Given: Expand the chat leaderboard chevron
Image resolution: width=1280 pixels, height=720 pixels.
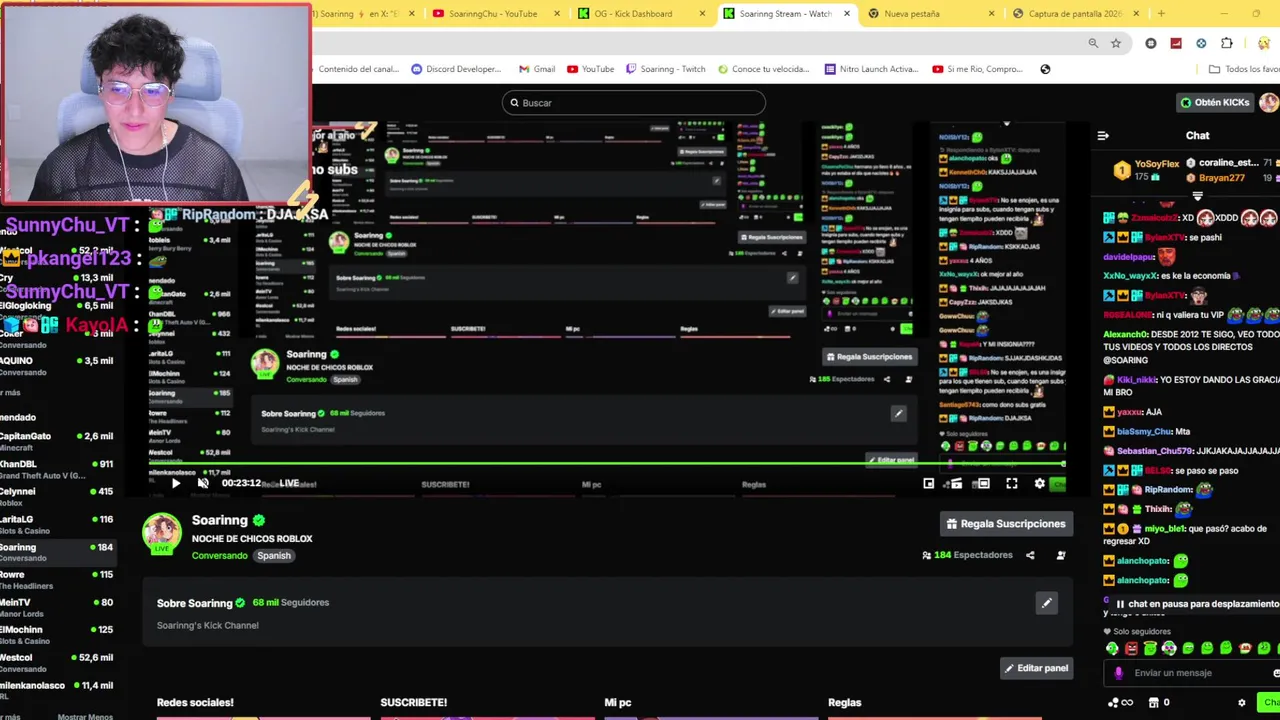Looking at the screenshot, I should click(1197, 197).
